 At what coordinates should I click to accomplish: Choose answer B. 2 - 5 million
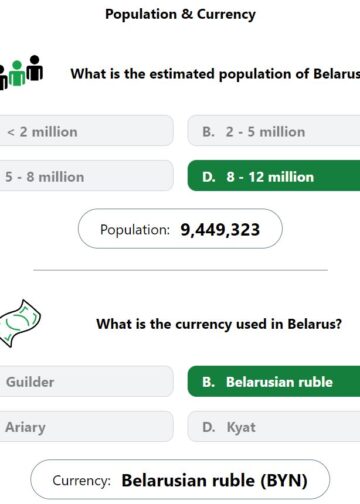(x=274, y=131)
